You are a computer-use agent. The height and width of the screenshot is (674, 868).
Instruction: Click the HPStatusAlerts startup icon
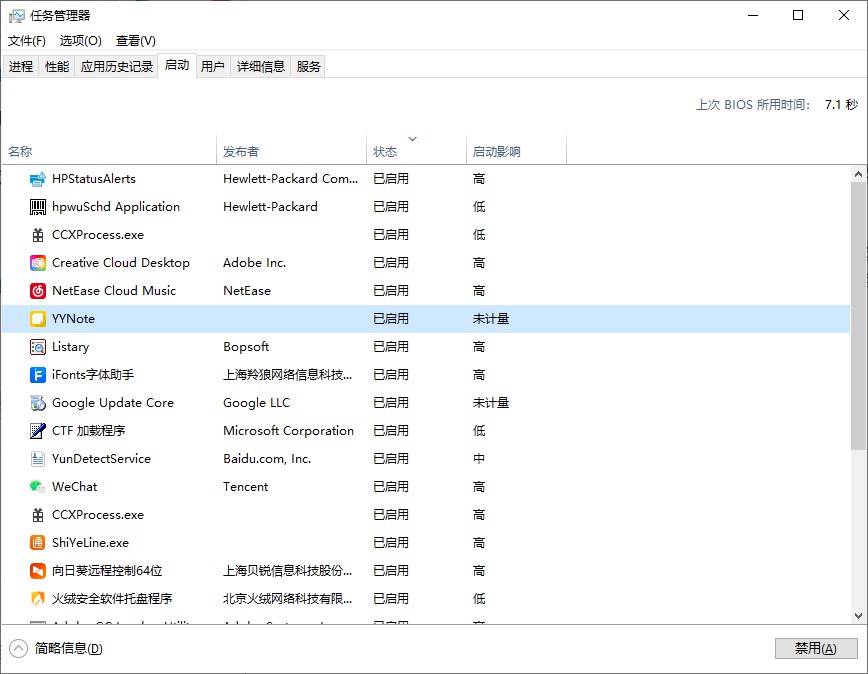(x=38, y=179)
